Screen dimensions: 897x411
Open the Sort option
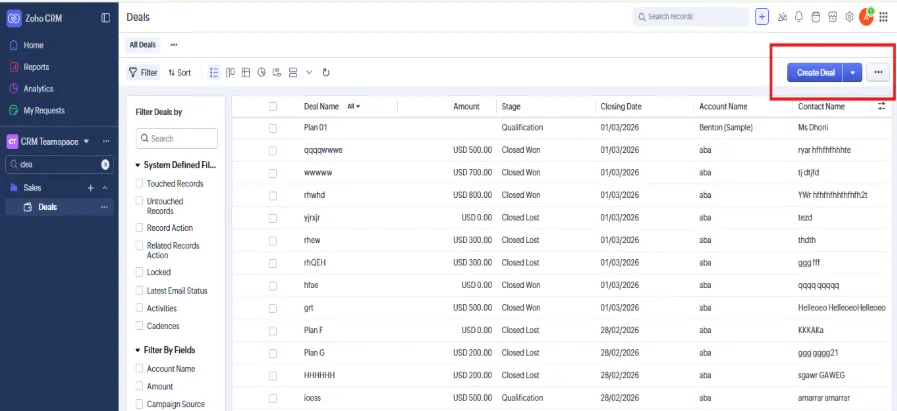pyautogui.click(x=180, y=73)
